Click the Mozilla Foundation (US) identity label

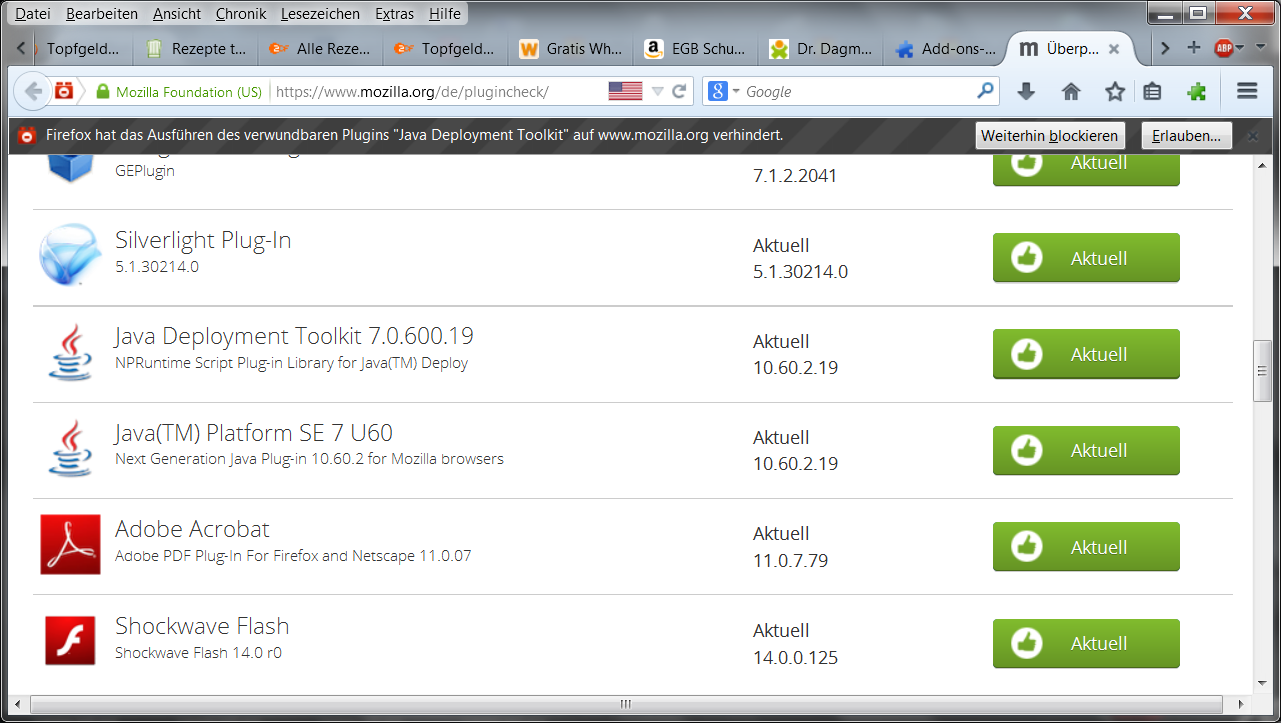coord(189,92)
